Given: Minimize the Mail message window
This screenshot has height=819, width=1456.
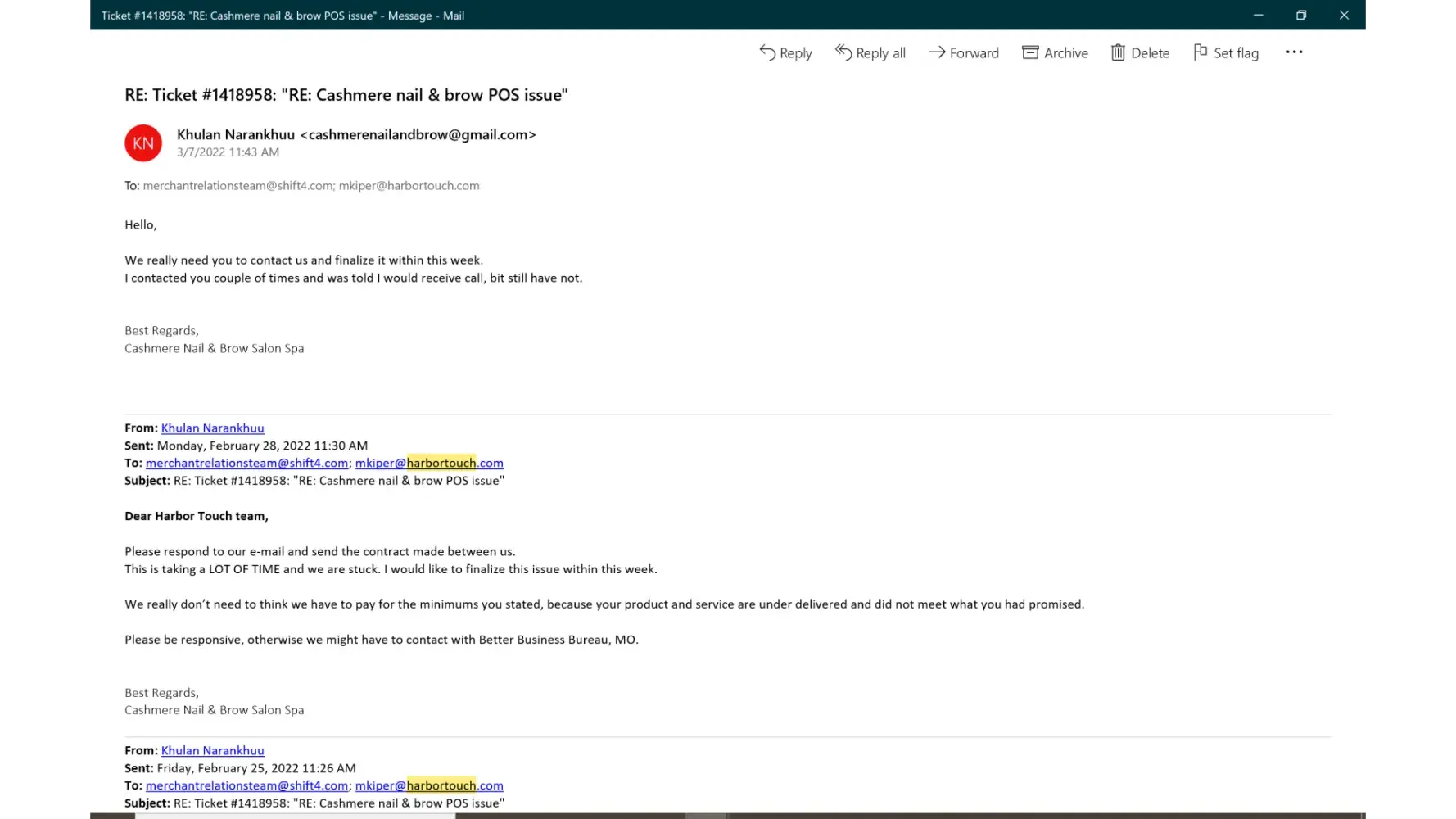Looking at the screenshot, I should tap(1258, 15).
